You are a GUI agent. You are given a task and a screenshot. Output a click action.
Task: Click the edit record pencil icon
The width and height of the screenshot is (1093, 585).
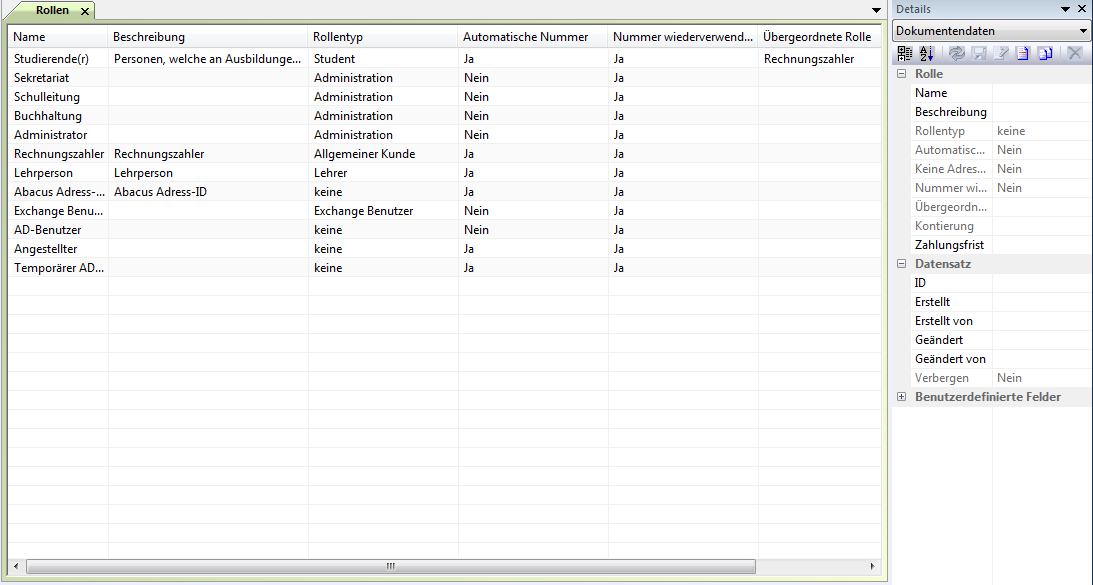1001,53
